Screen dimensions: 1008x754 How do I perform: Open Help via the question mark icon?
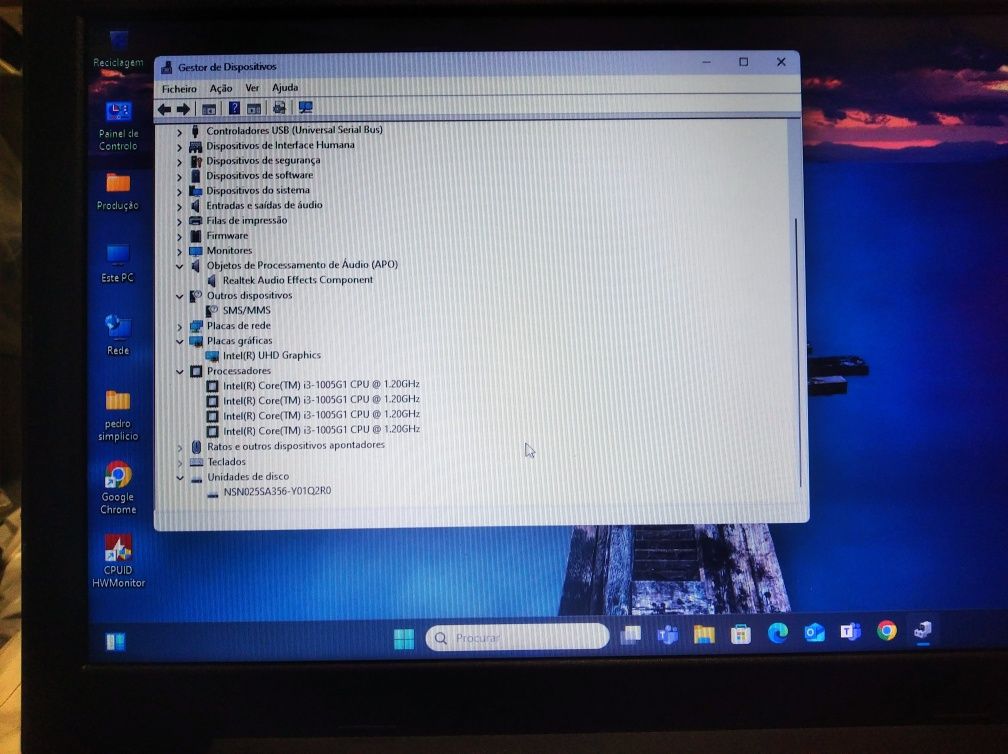point(234,108)
